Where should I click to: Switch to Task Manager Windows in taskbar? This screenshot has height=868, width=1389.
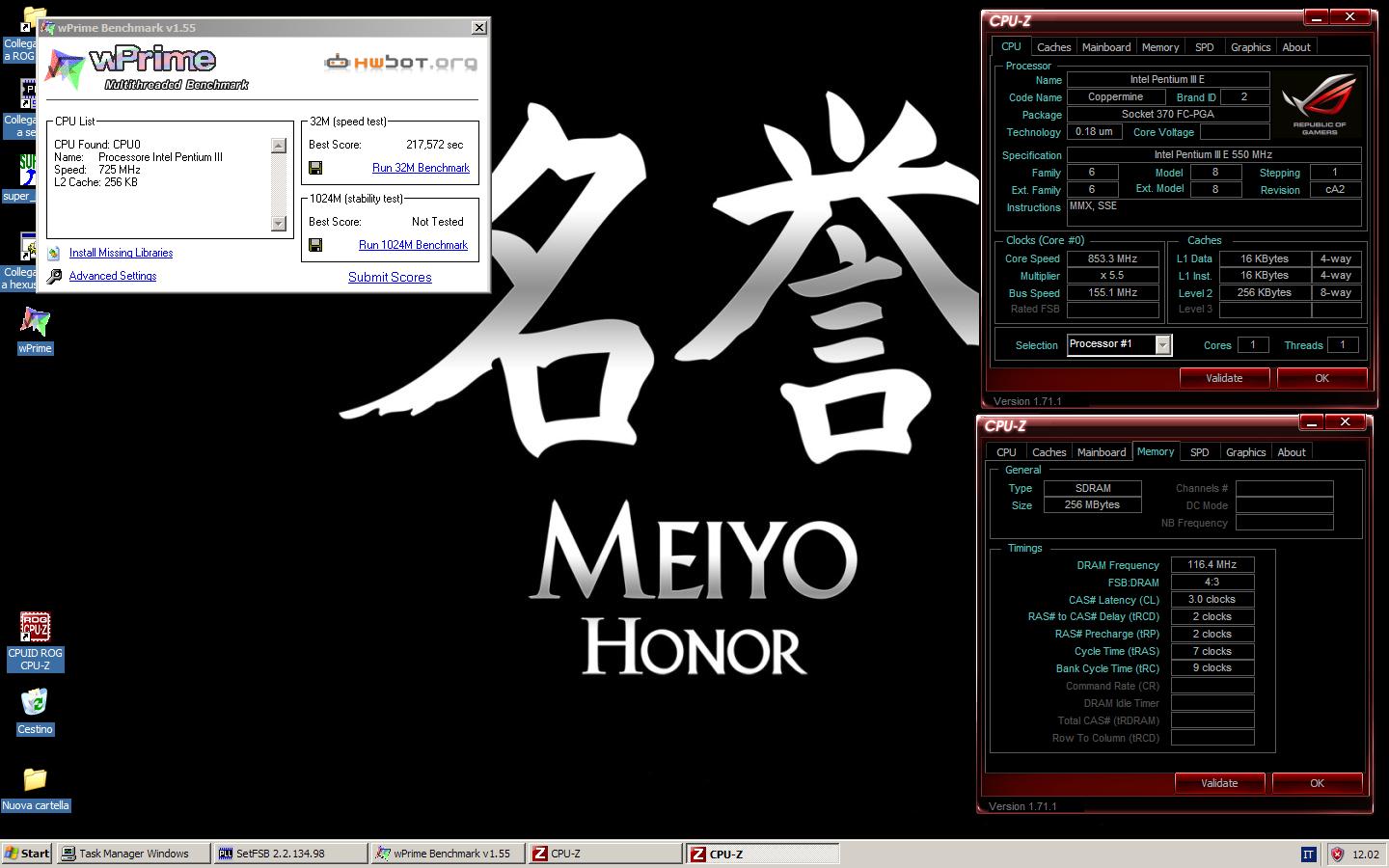coord(133,854)
